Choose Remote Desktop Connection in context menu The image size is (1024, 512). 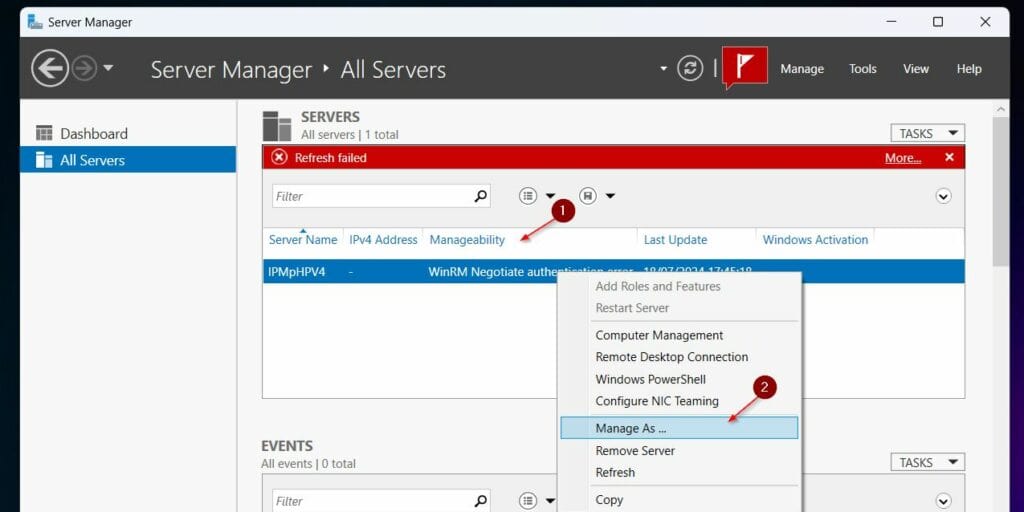671,357
